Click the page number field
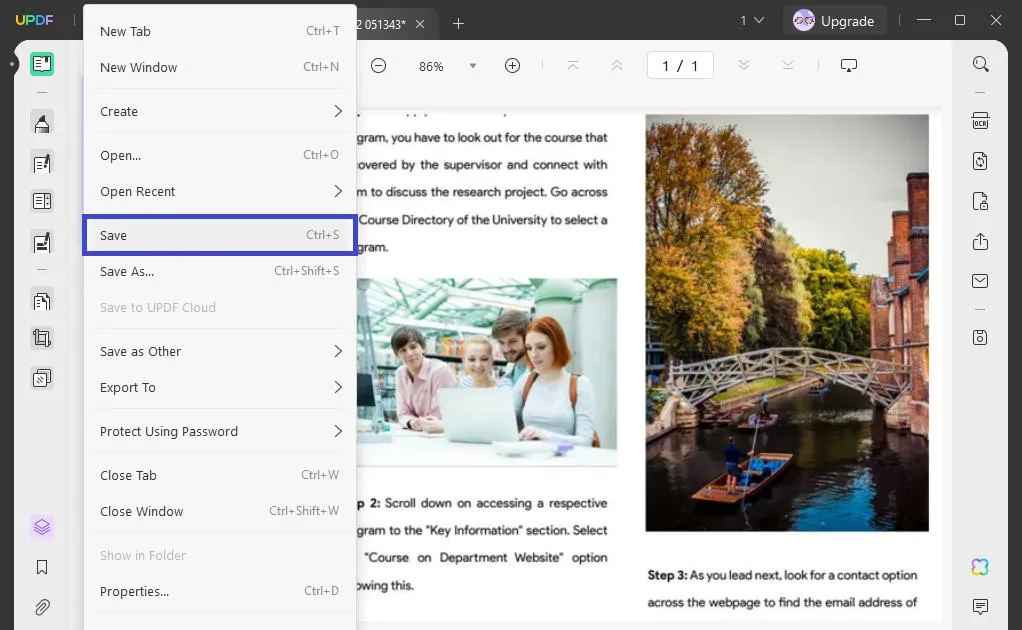The image size is (1022, 630). [680, 64]
